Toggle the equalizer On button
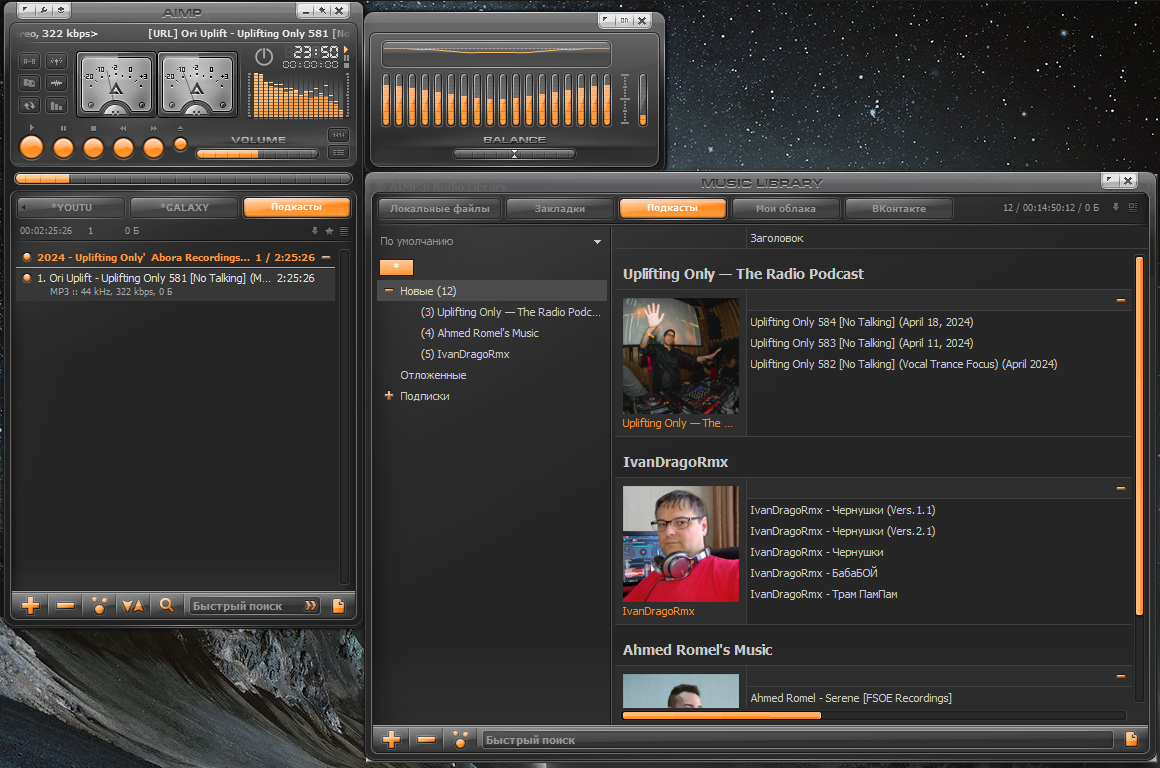This screenshot has width=1160, height=768. [624, 21]
